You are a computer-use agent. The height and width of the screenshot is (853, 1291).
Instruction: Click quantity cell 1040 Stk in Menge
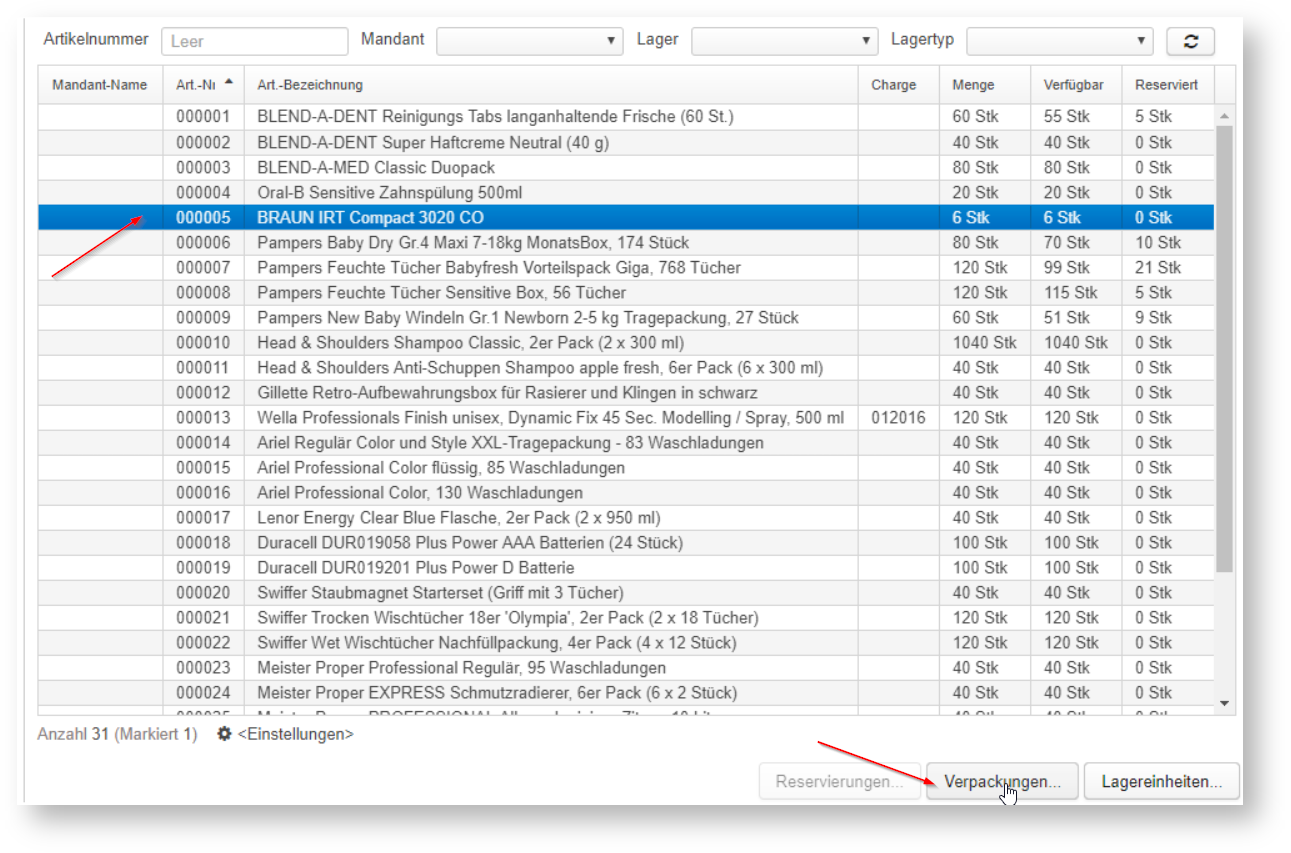point(984,342)
